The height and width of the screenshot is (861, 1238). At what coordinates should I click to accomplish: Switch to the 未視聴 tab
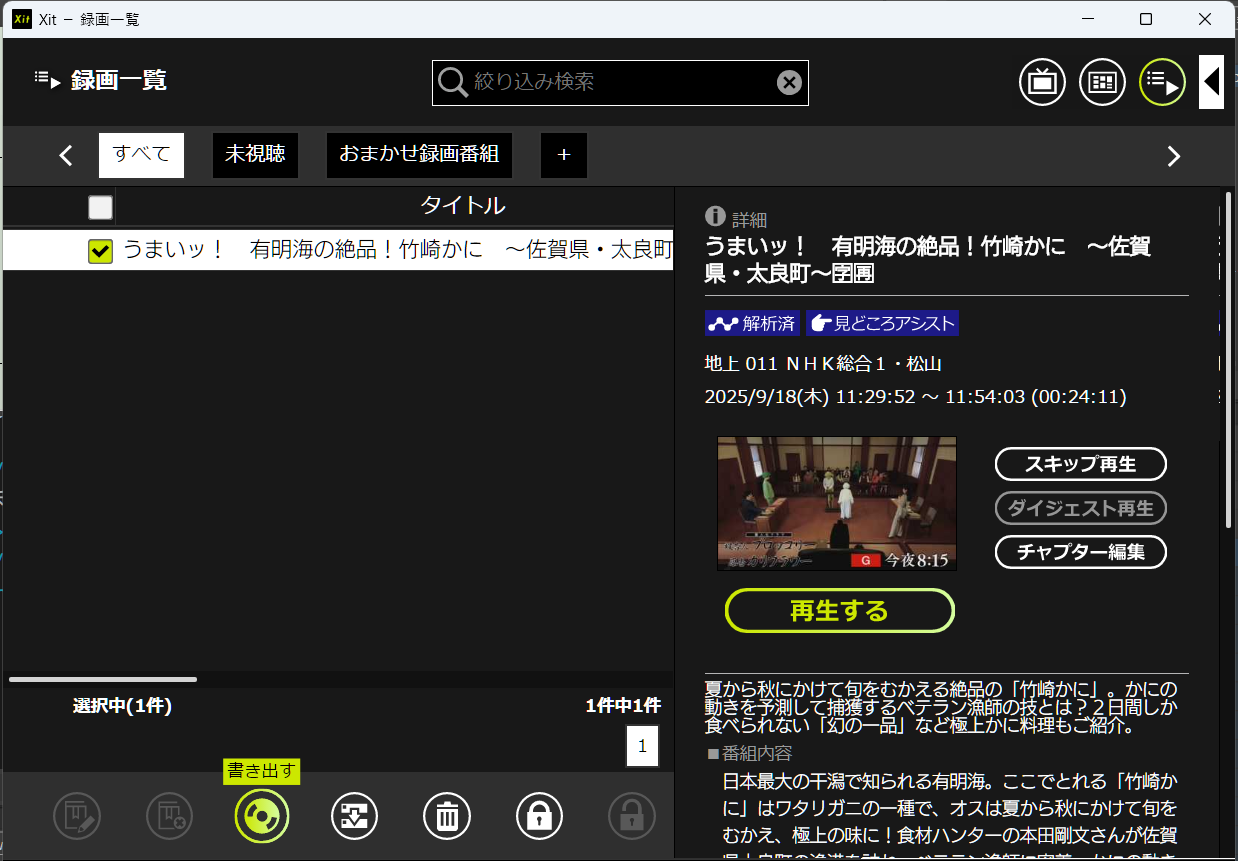(255, 155)
